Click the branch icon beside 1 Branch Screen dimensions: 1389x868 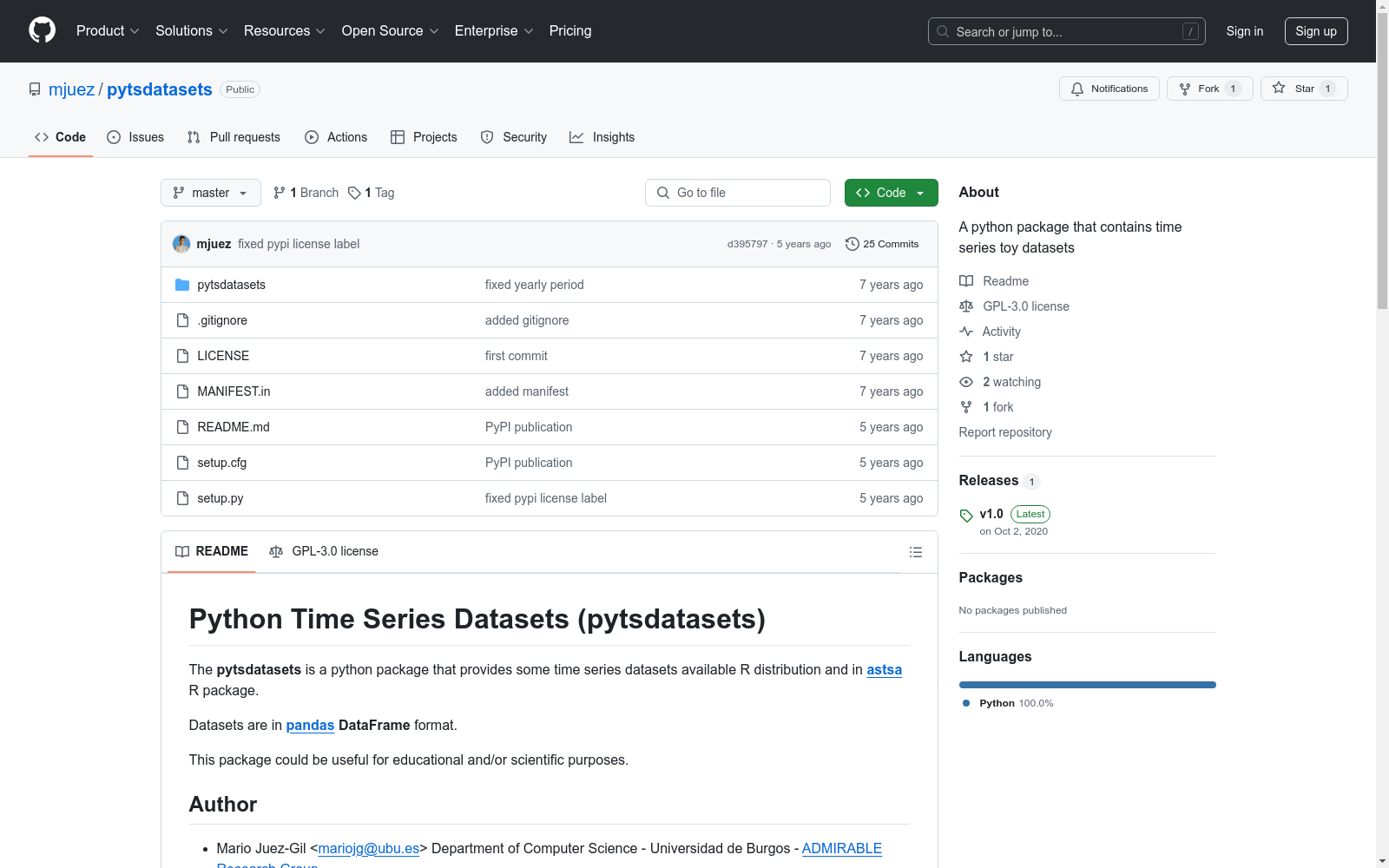pyautogui.click(x=280, y=193)
